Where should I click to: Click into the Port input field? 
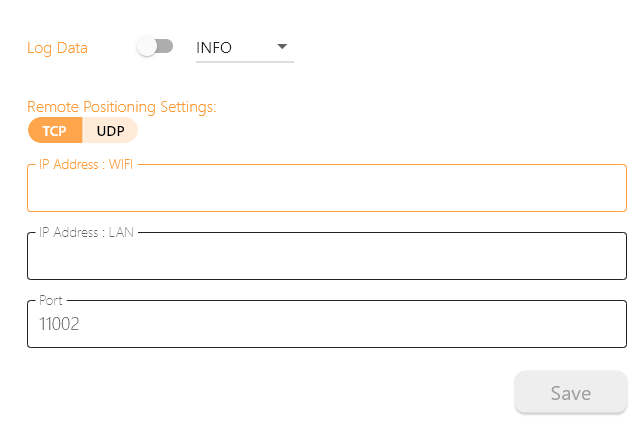[x=326, y=324]
